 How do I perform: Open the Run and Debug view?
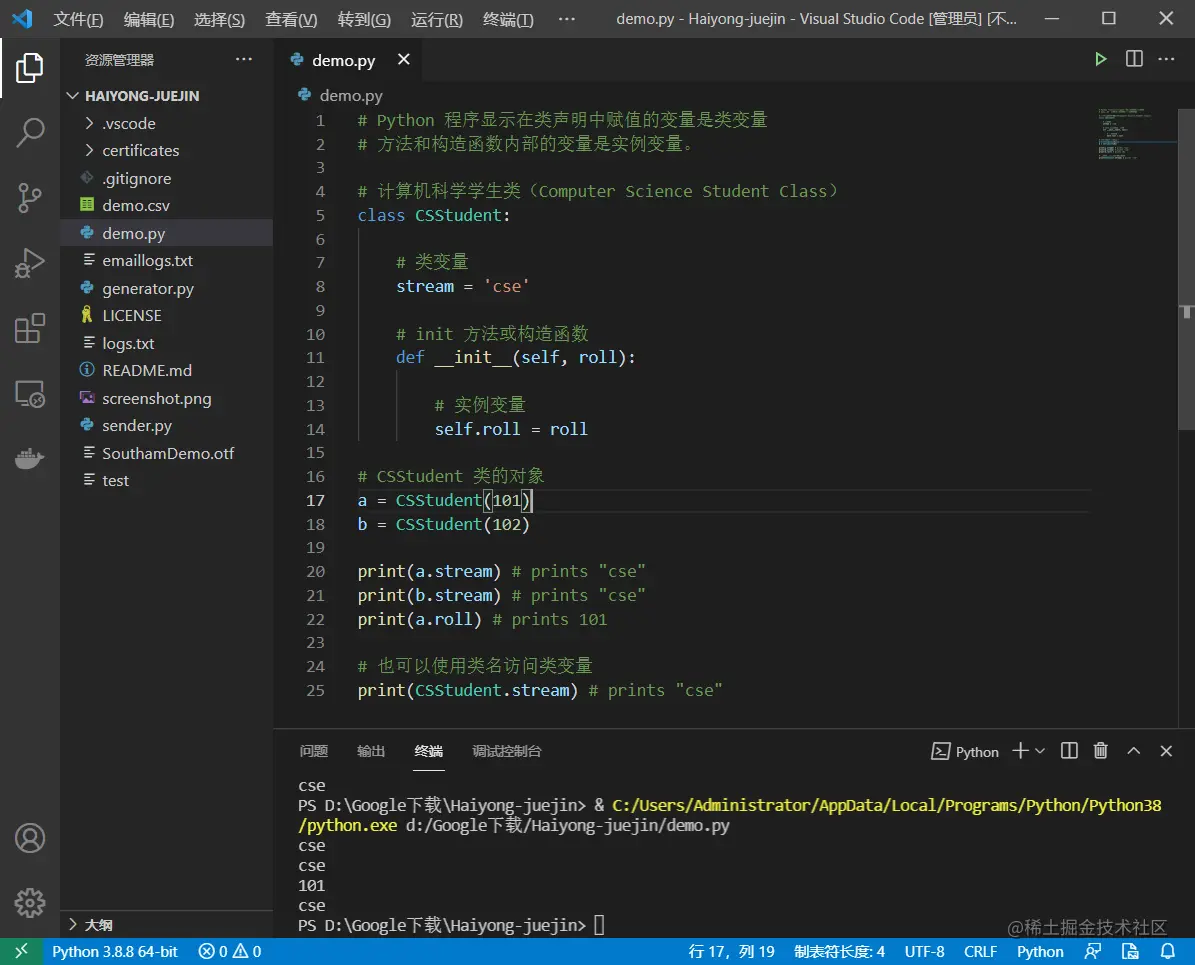30,263
